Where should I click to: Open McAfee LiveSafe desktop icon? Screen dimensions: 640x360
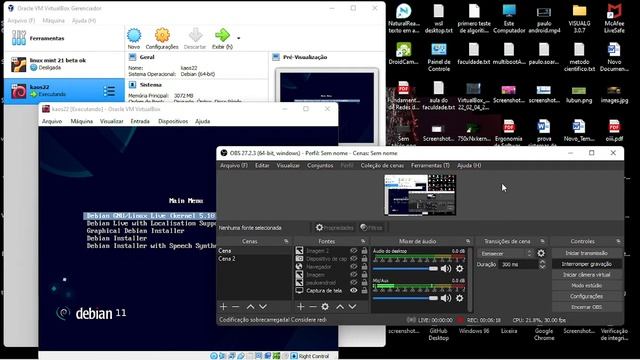[x=614, y=18]
